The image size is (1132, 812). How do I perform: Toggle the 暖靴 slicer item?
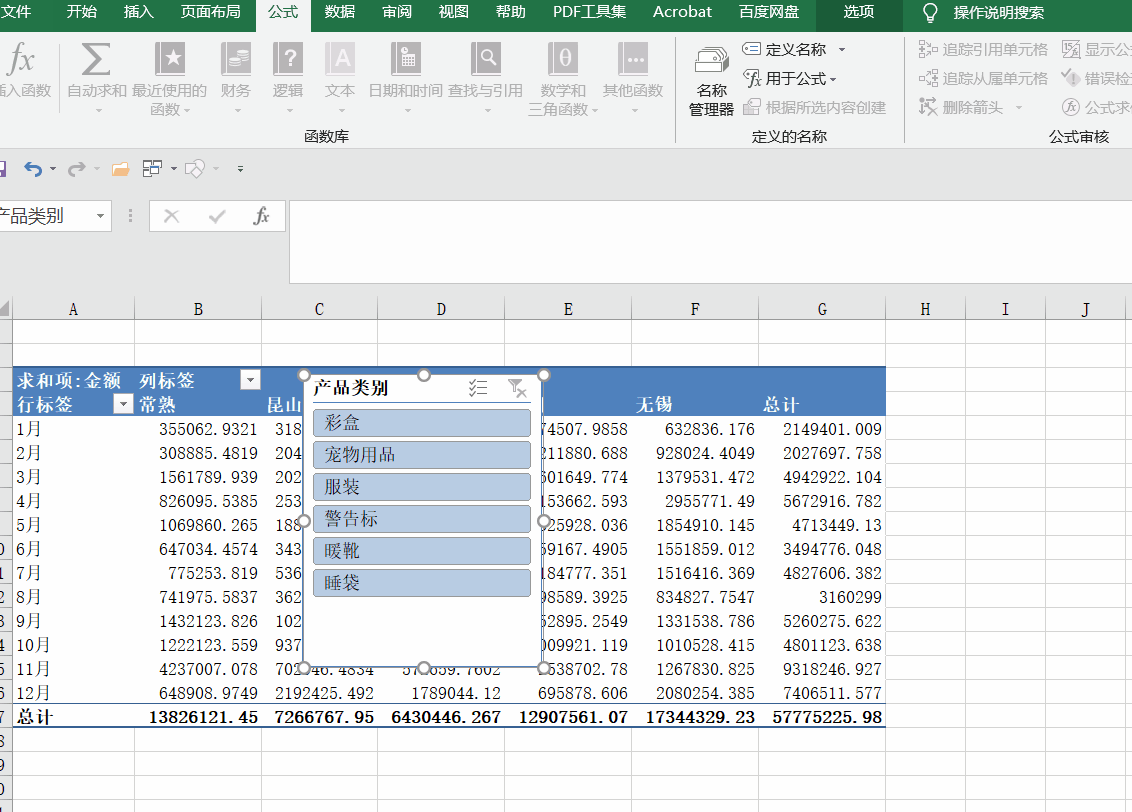[x=422, y=551]
